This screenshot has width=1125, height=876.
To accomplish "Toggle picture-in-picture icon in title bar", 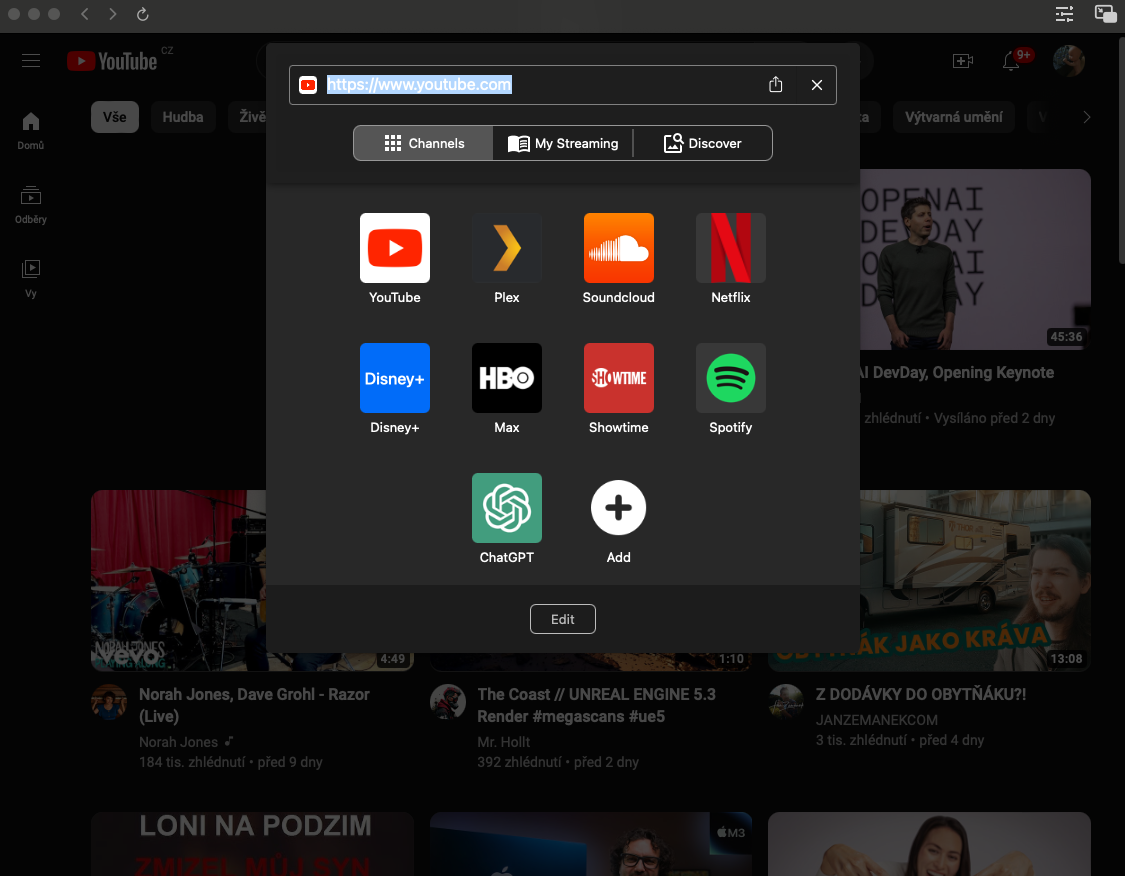I will [x=1105, y=14].
